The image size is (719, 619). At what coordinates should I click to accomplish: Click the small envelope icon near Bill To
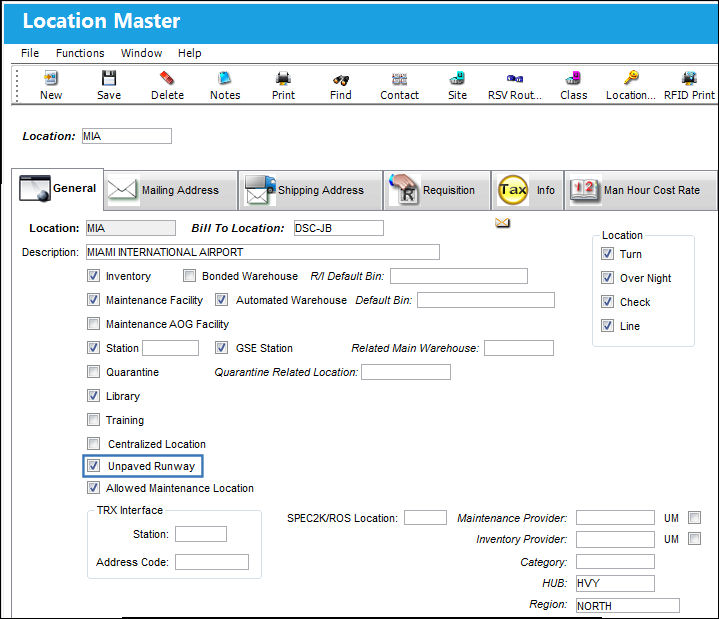point(503,223)
